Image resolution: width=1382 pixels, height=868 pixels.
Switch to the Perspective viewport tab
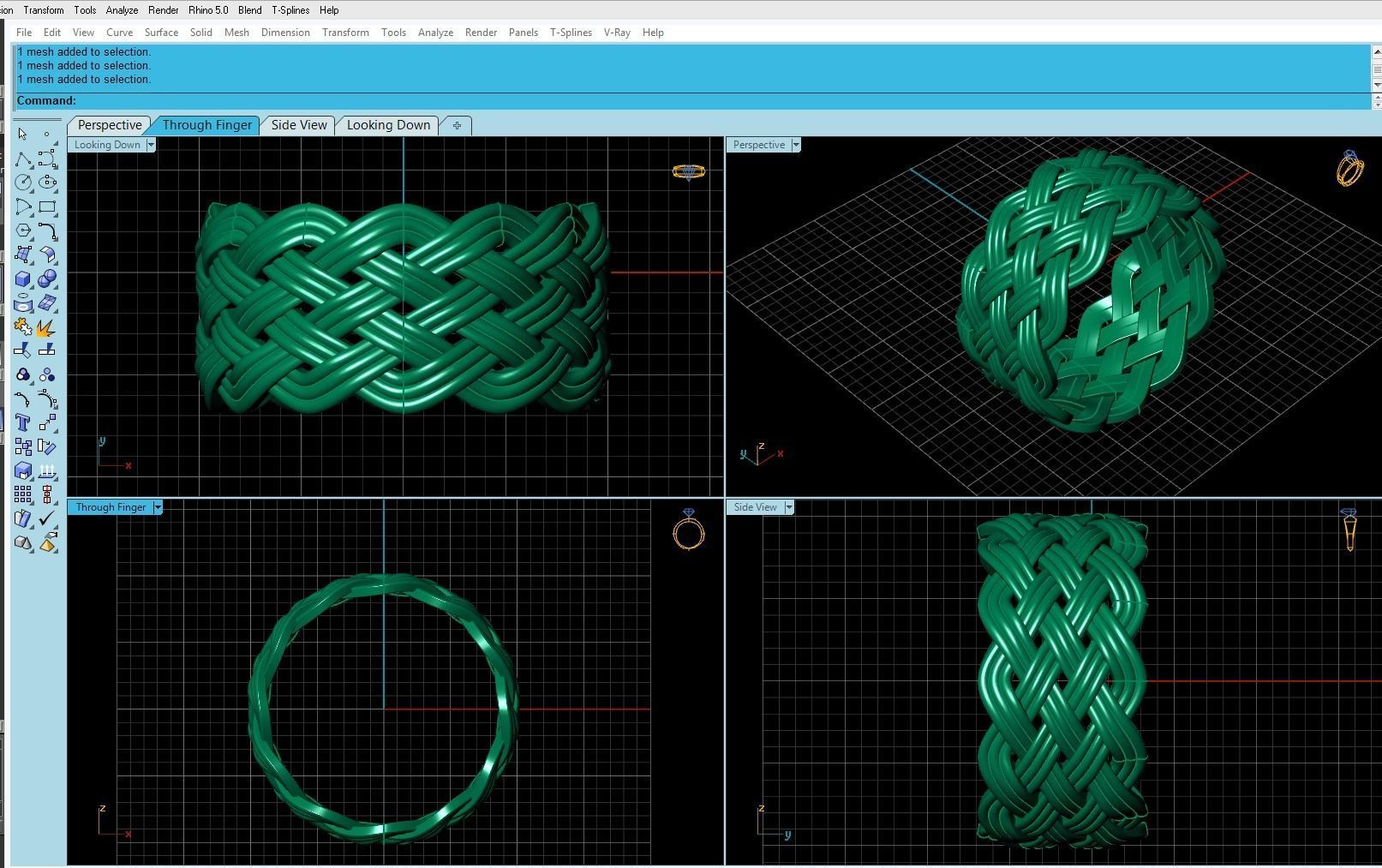tap(110, 125)
